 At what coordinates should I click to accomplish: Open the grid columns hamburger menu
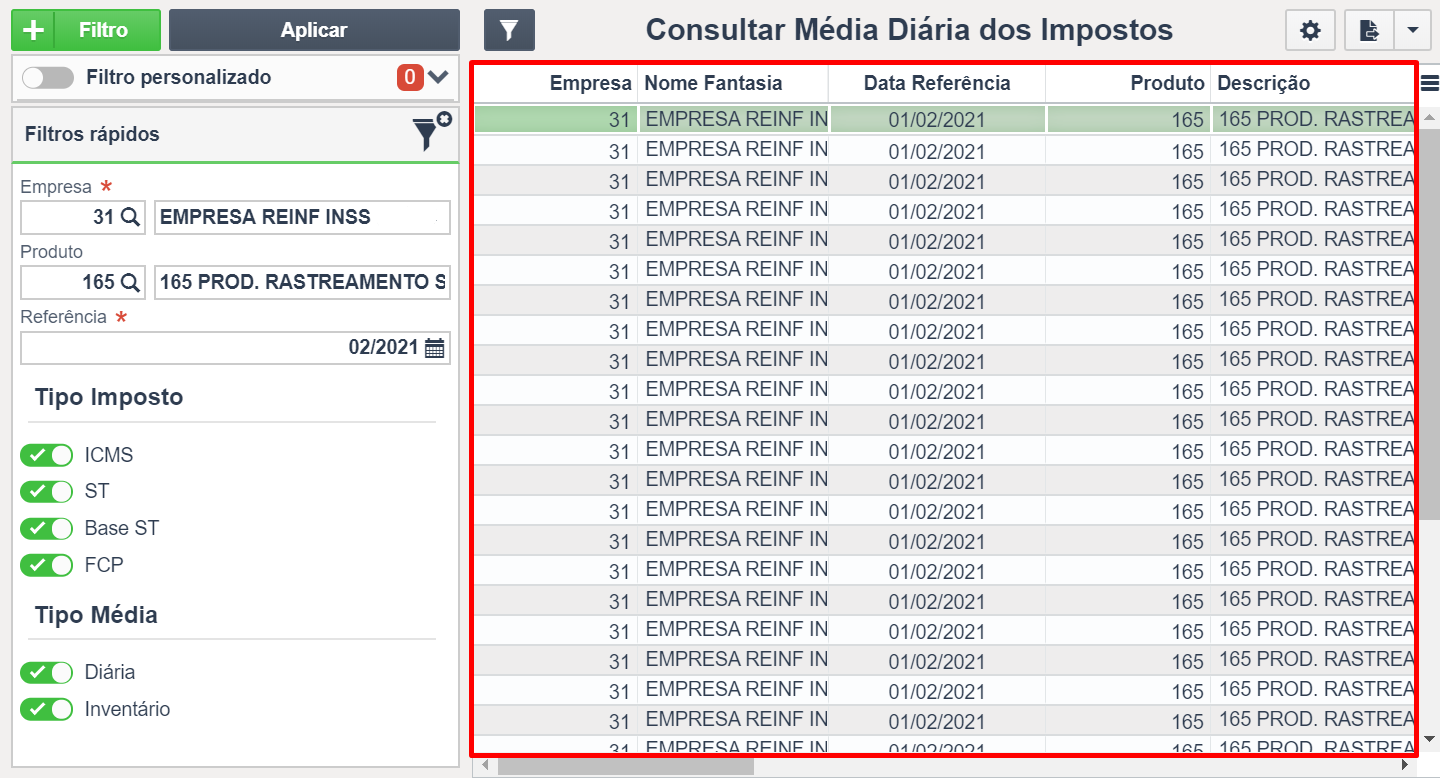(x=1430, y=83)
